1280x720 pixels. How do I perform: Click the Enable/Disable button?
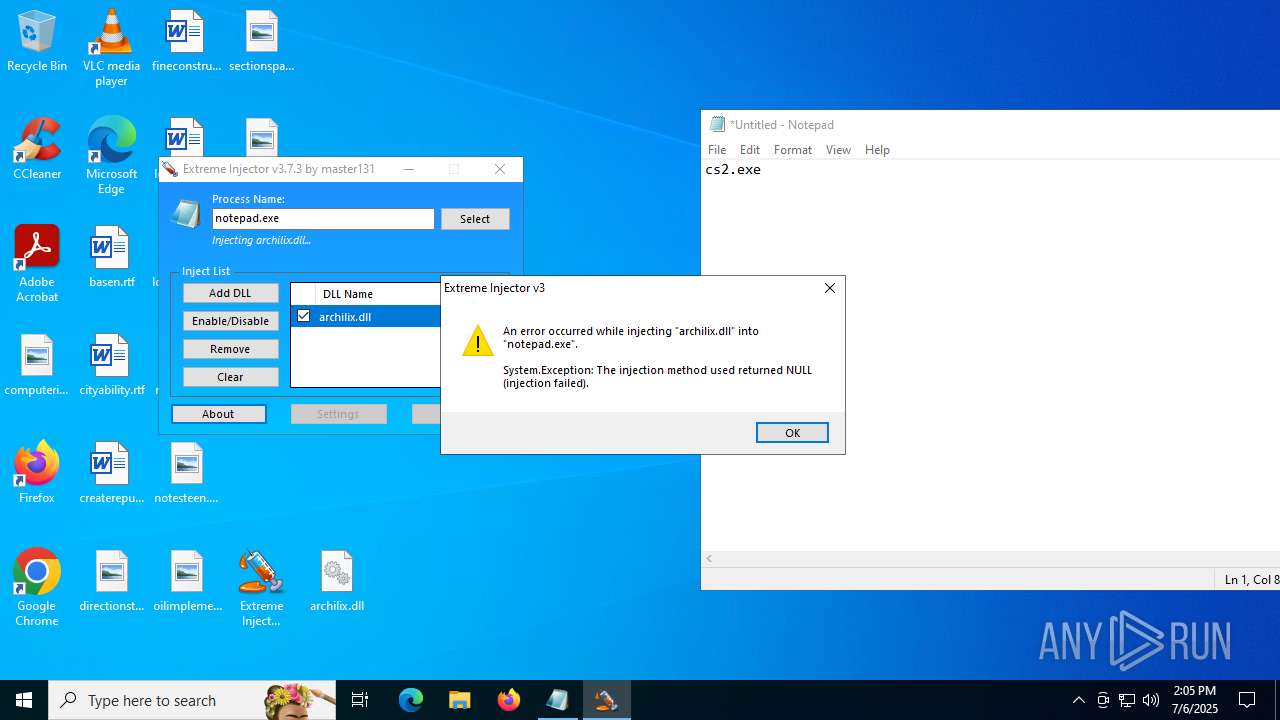pos(230,321)
